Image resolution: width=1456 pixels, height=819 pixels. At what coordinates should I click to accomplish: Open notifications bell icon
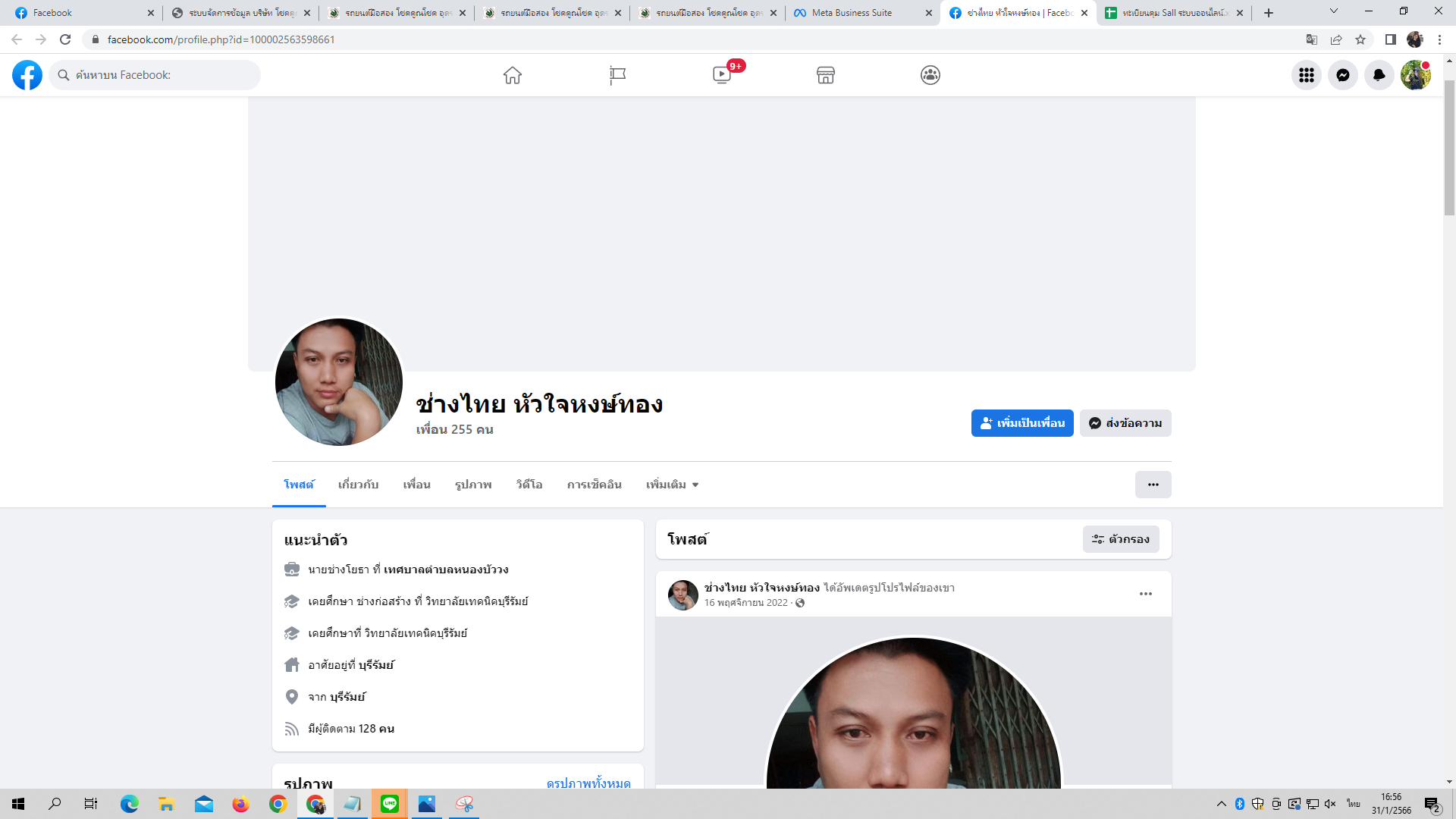[x=1379, y=75]
